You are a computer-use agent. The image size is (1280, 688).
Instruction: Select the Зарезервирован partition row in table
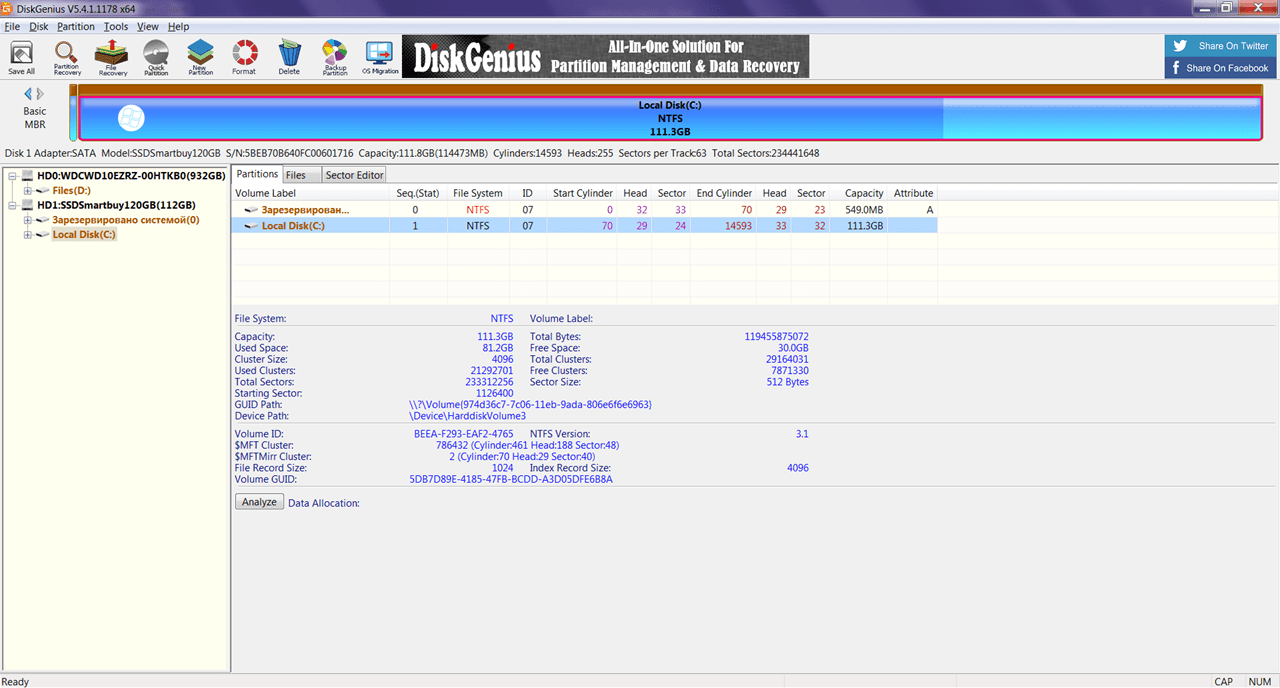pyautogui.click(x=585, y=210)
